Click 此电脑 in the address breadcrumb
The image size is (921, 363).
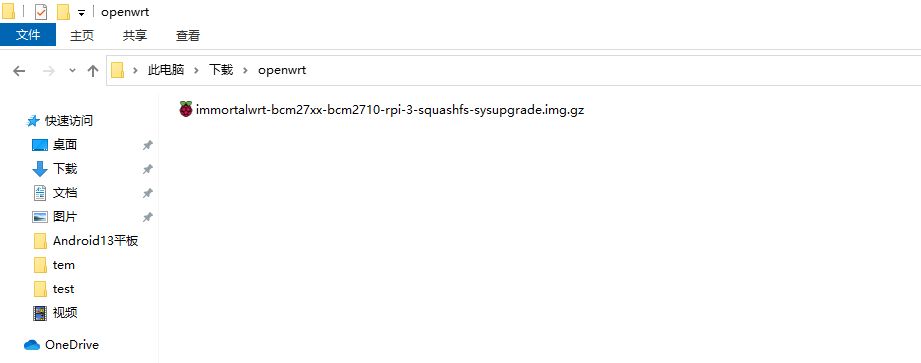point(166,70)
